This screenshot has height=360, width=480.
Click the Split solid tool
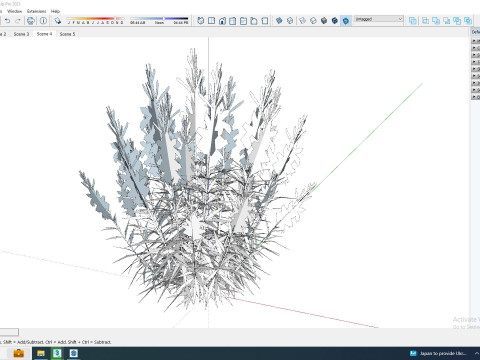(468, 21)
